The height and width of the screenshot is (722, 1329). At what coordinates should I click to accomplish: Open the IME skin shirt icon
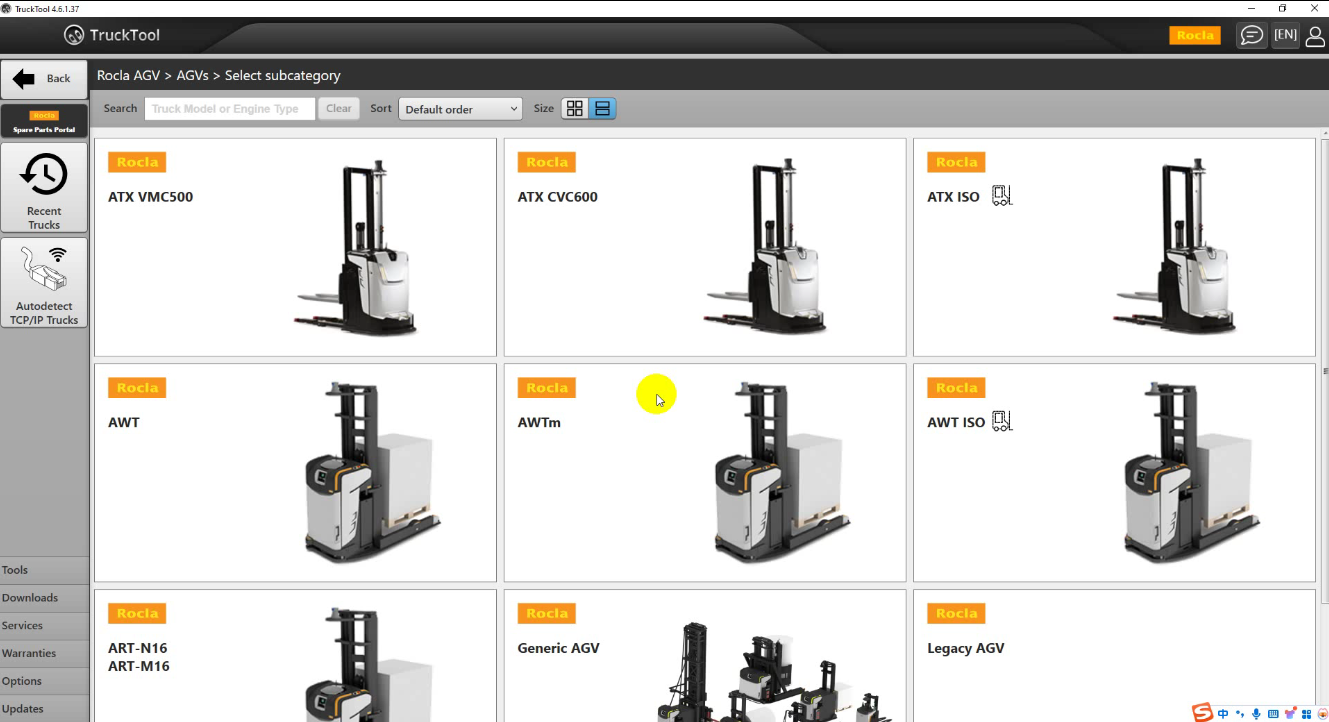1290,714
